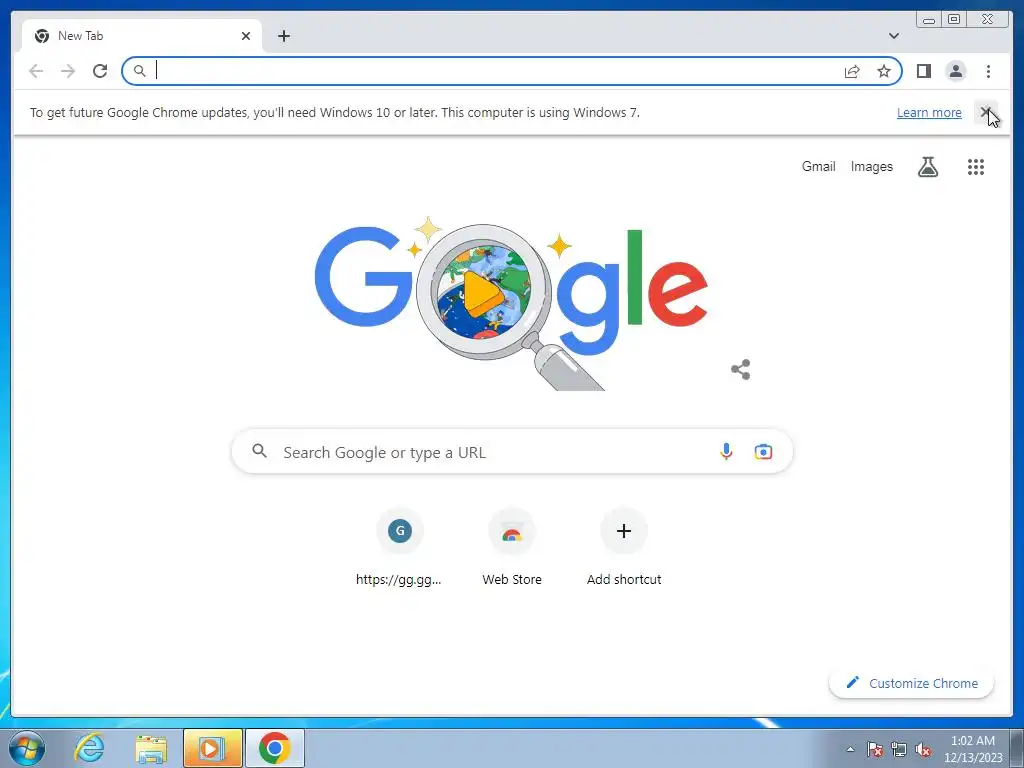
Task: Open the profile avatar icon
Action: (x=955, y=71)
